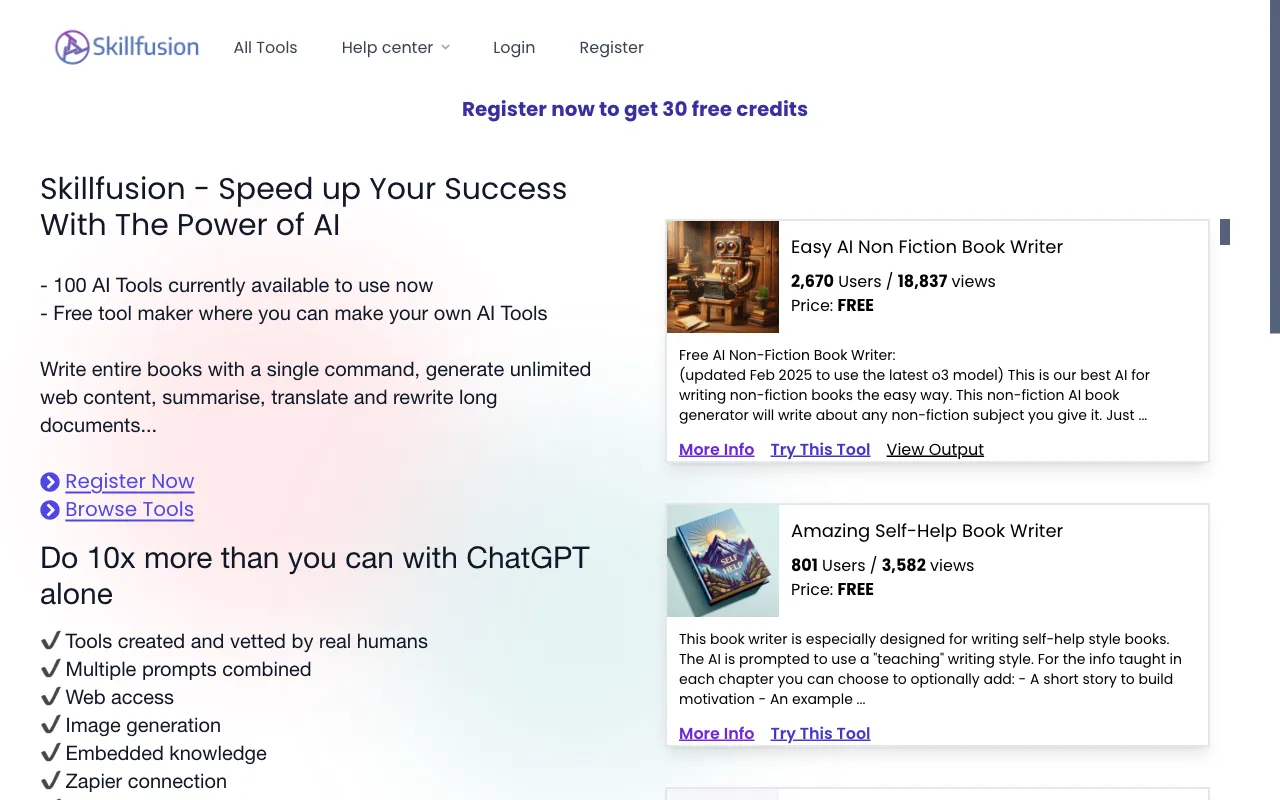Go to the Login page
Viewport: 1280px width, 800px height.
514,47
